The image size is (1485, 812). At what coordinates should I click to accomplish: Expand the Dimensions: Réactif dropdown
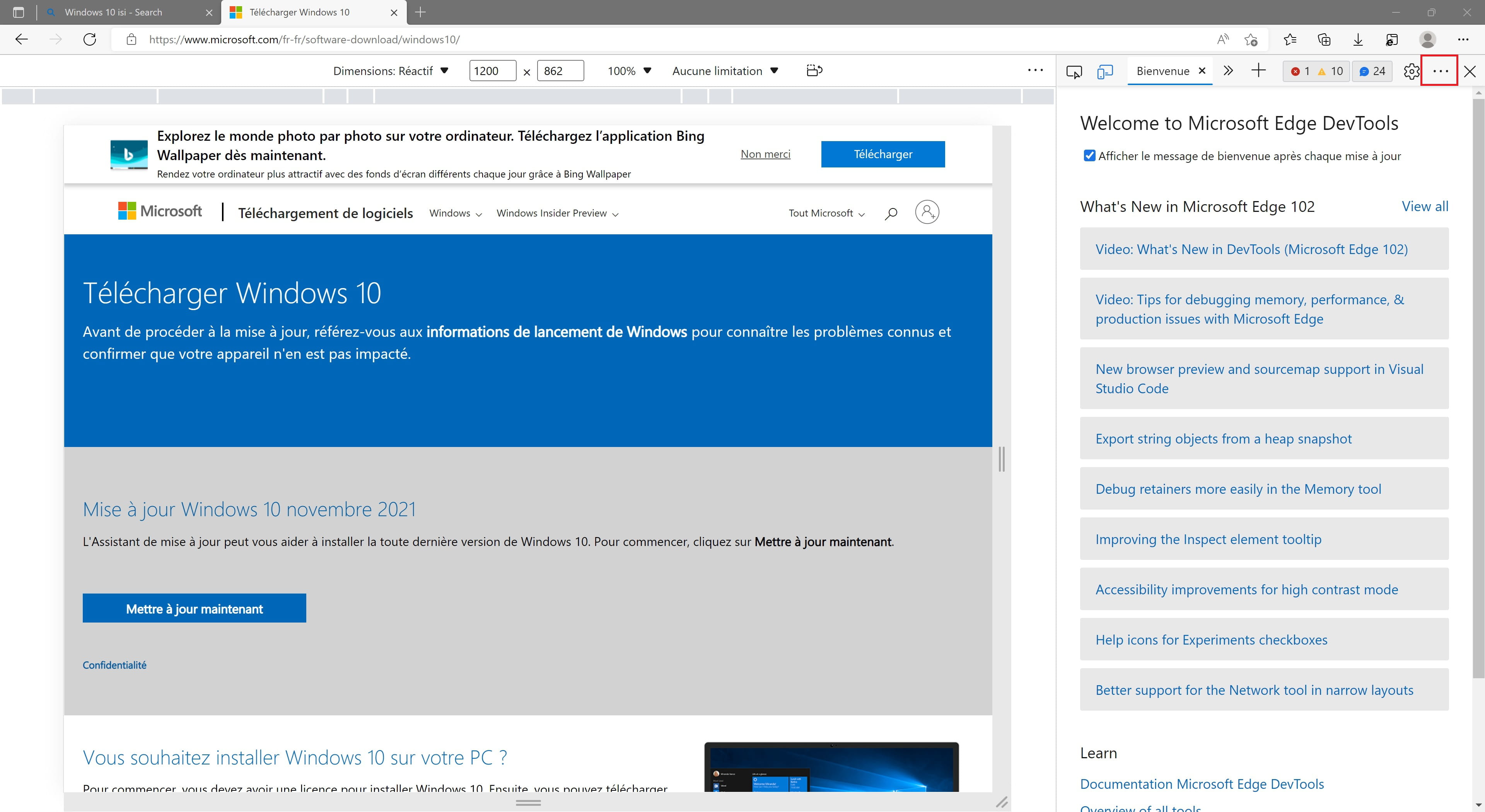tap(391, 71)
